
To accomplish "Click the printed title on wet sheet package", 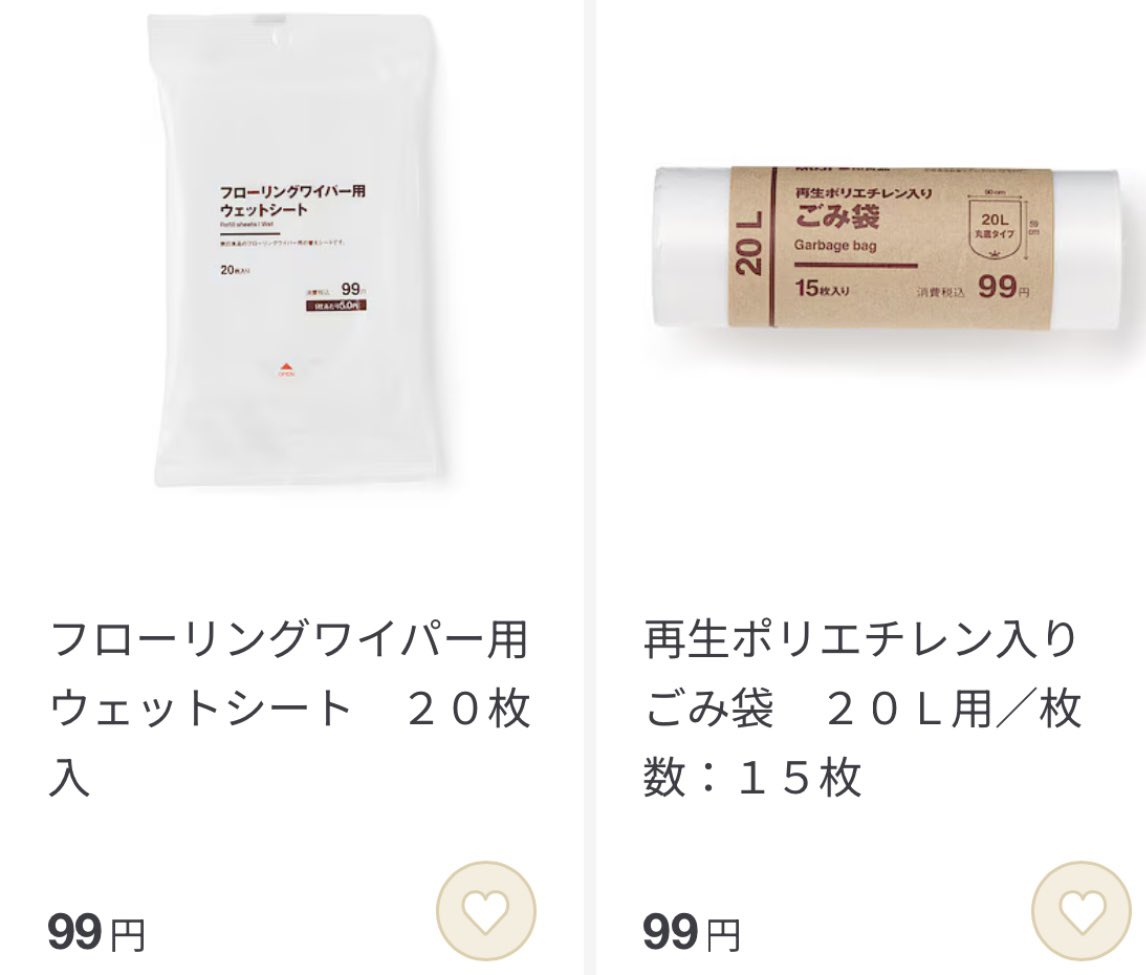I will (x=292, y=201).
